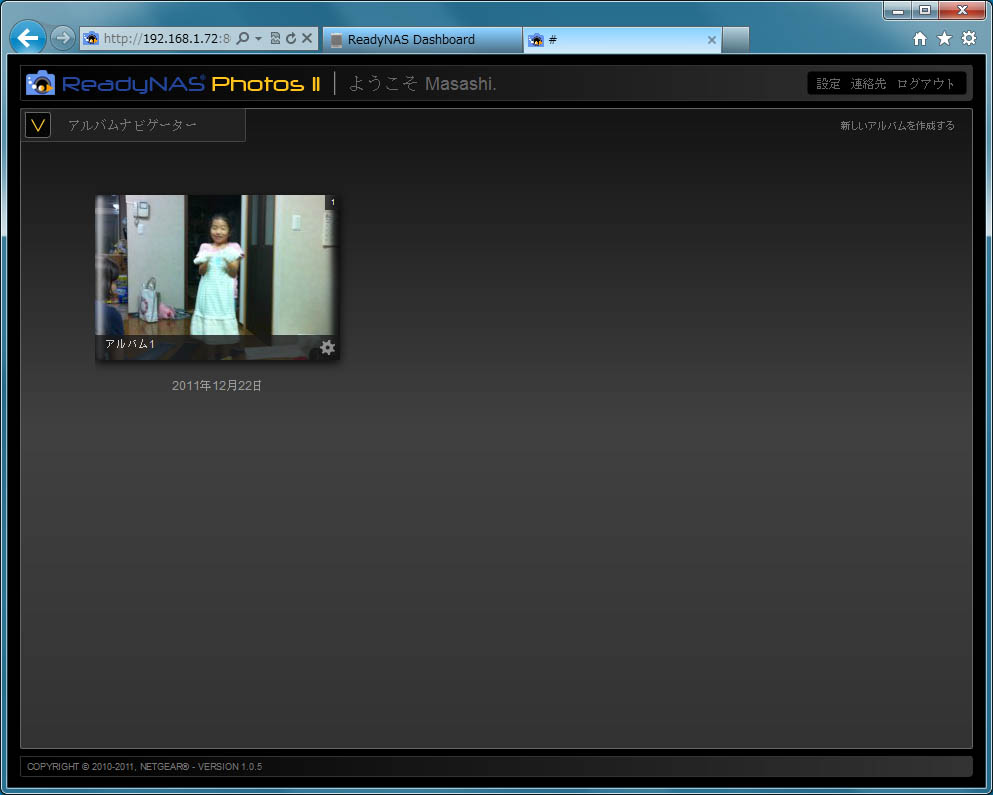Click the browser forward arrow button
The image size is (993, 795).
[x=62, y=39]
